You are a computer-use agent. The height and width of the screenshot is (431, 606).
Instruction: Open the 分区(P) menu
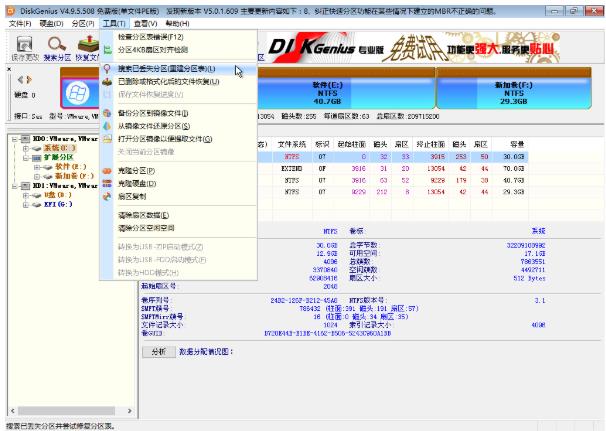(x=83, y=24)
